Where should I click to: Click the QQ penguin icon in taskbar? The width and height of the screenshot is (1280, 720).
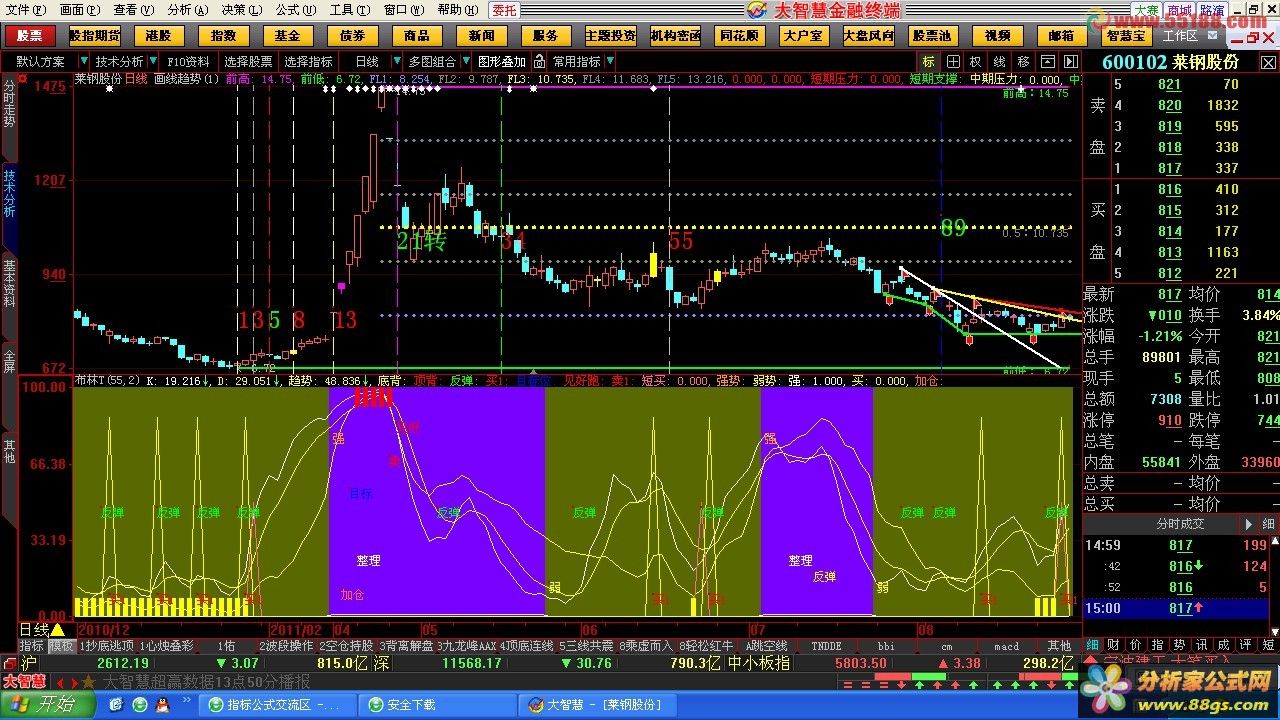click(x=162, y=705)
